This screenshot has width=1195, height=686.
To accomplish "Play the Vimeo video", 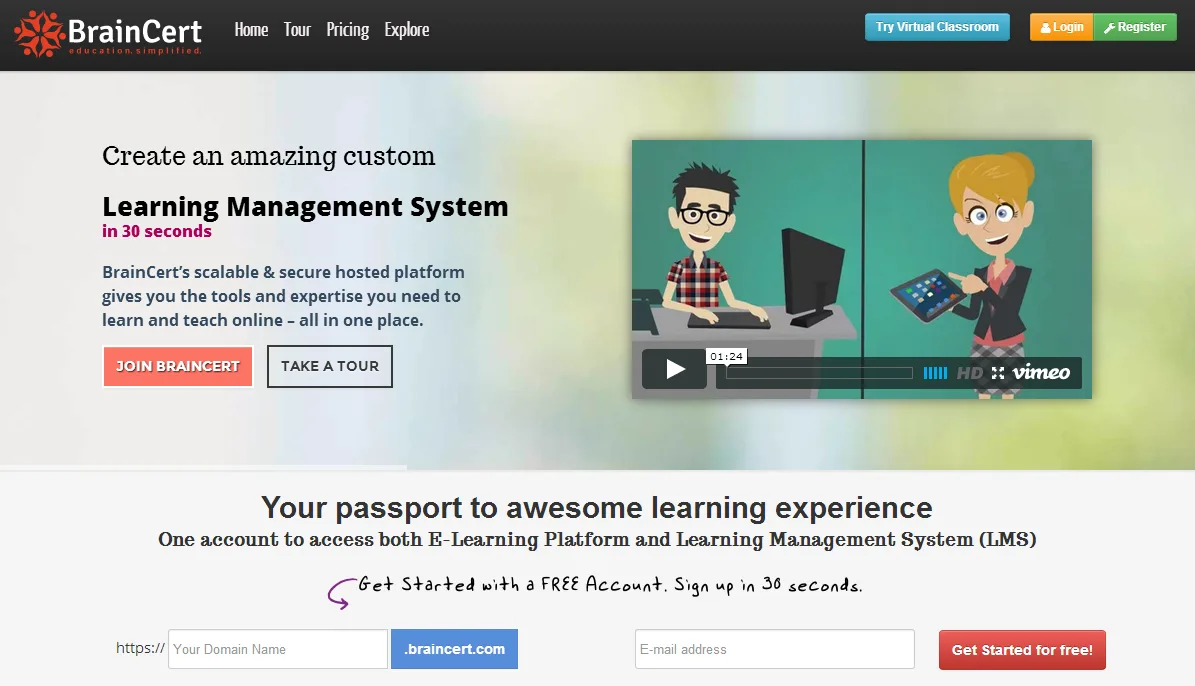I will pos(674,370).
